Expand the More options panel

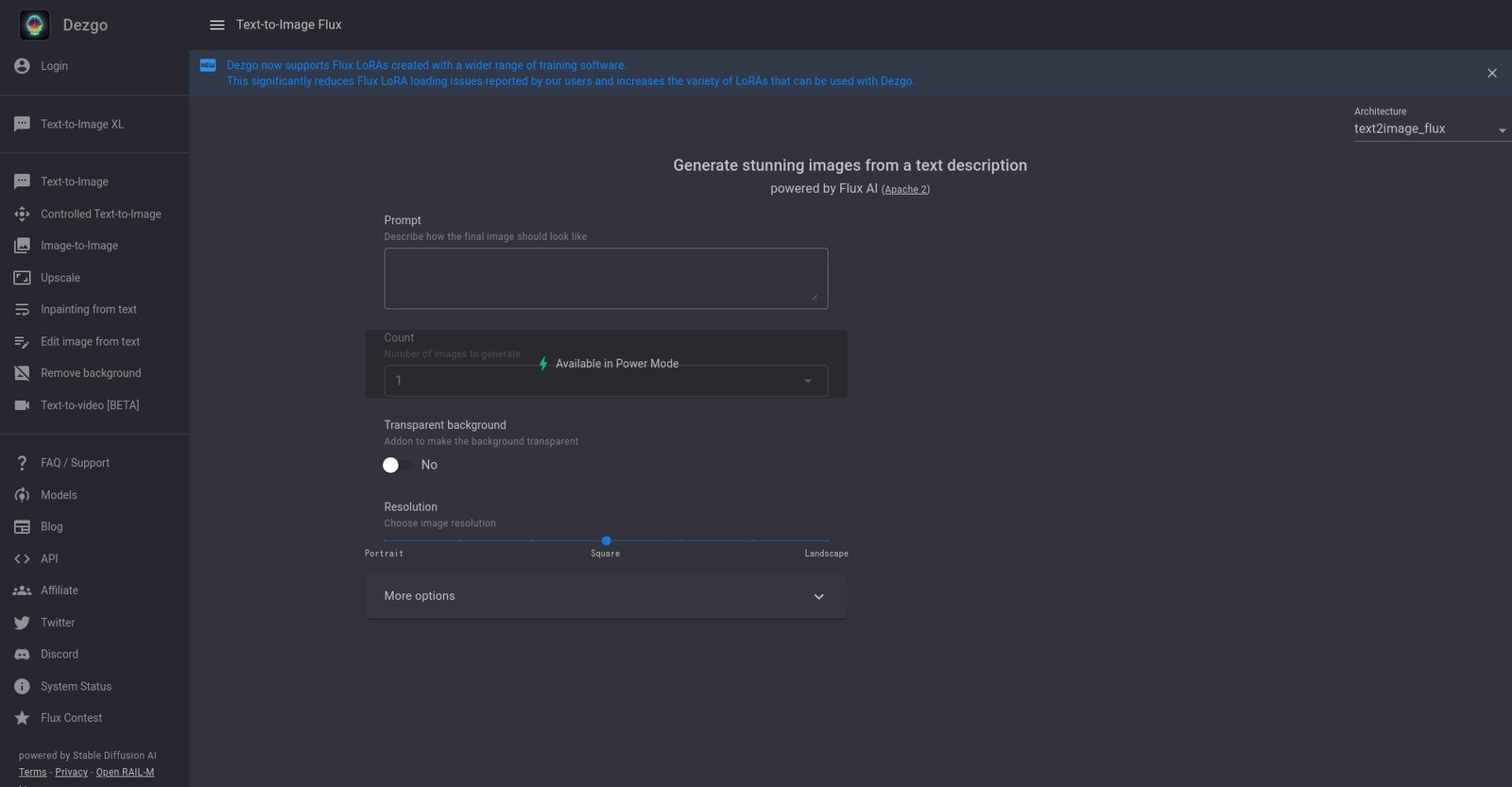[606, 596]
